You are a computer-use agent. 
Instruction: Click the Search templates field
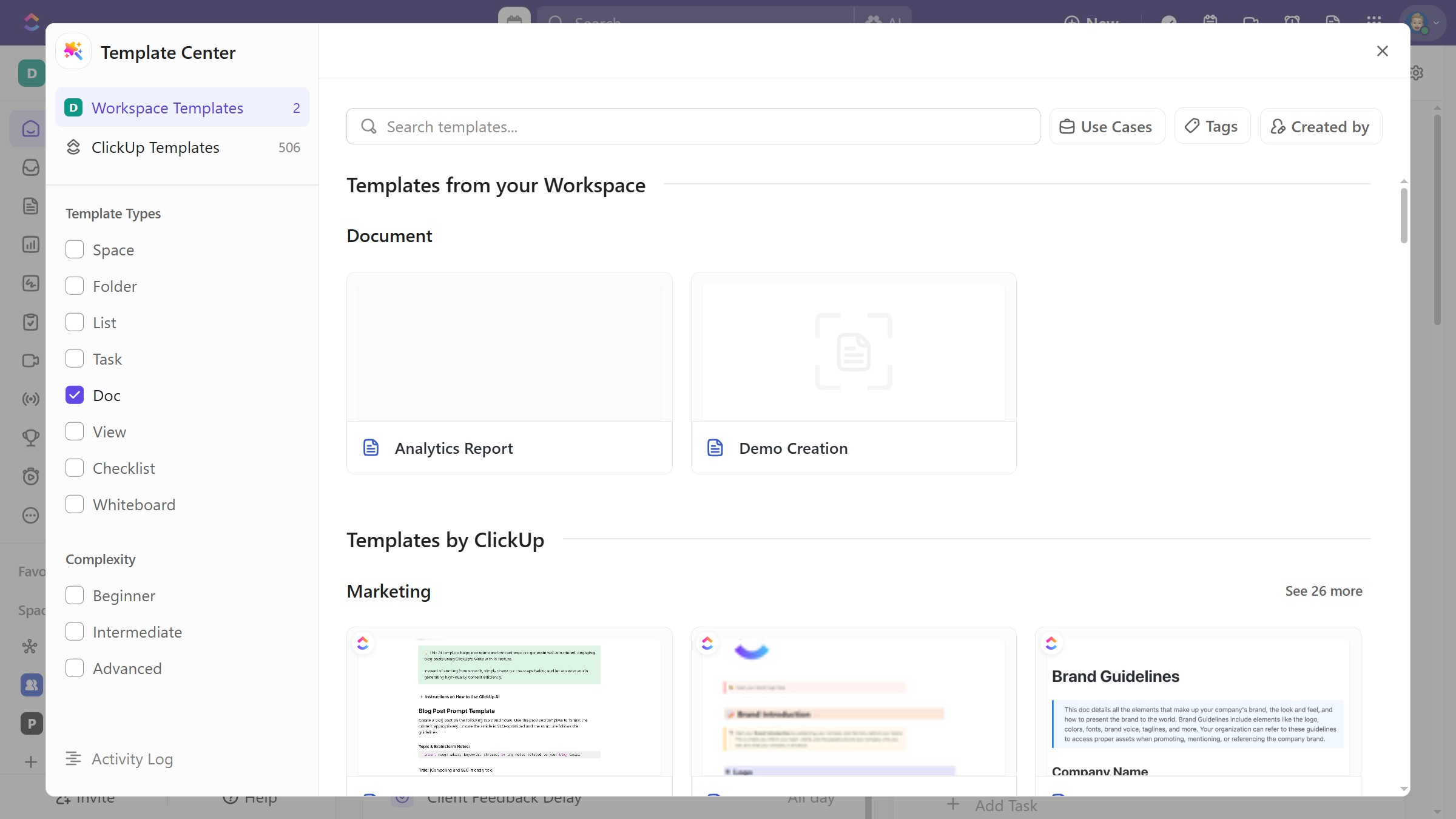(x=693, y=127)
